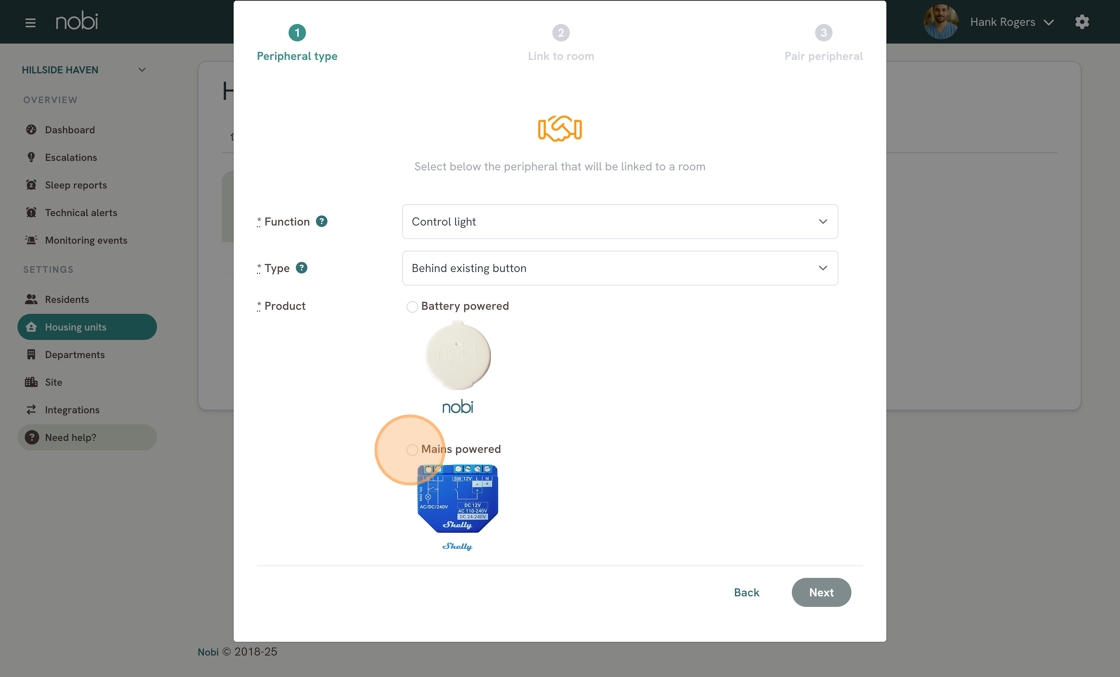Expand the Type dropdown showing Behind existing button
Screen dimensions: 1120x677
click(x=620, y=268)
